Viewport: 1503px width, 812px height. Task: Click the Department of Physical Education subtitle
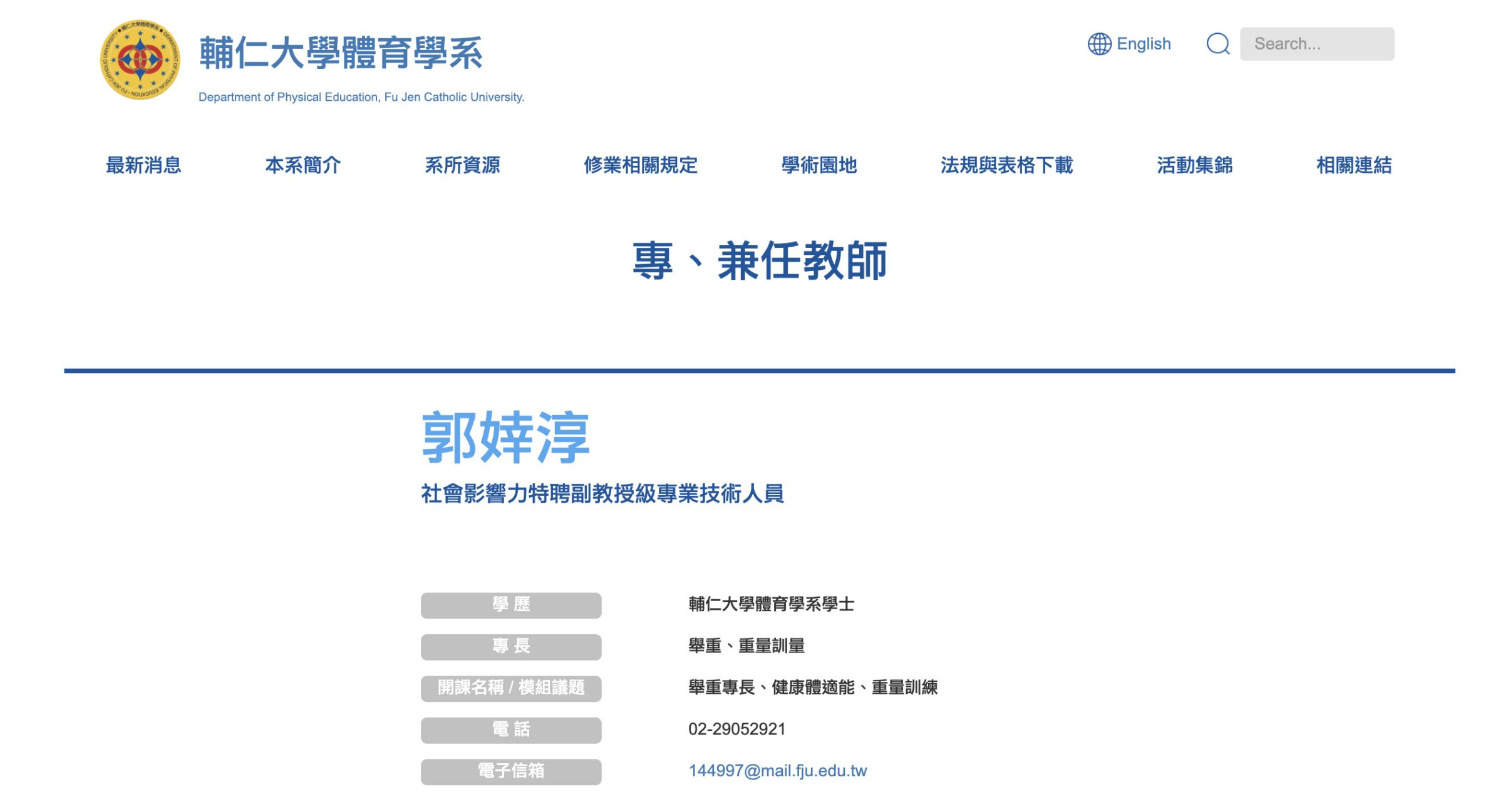pyautogui.click(x=361, y=97)
